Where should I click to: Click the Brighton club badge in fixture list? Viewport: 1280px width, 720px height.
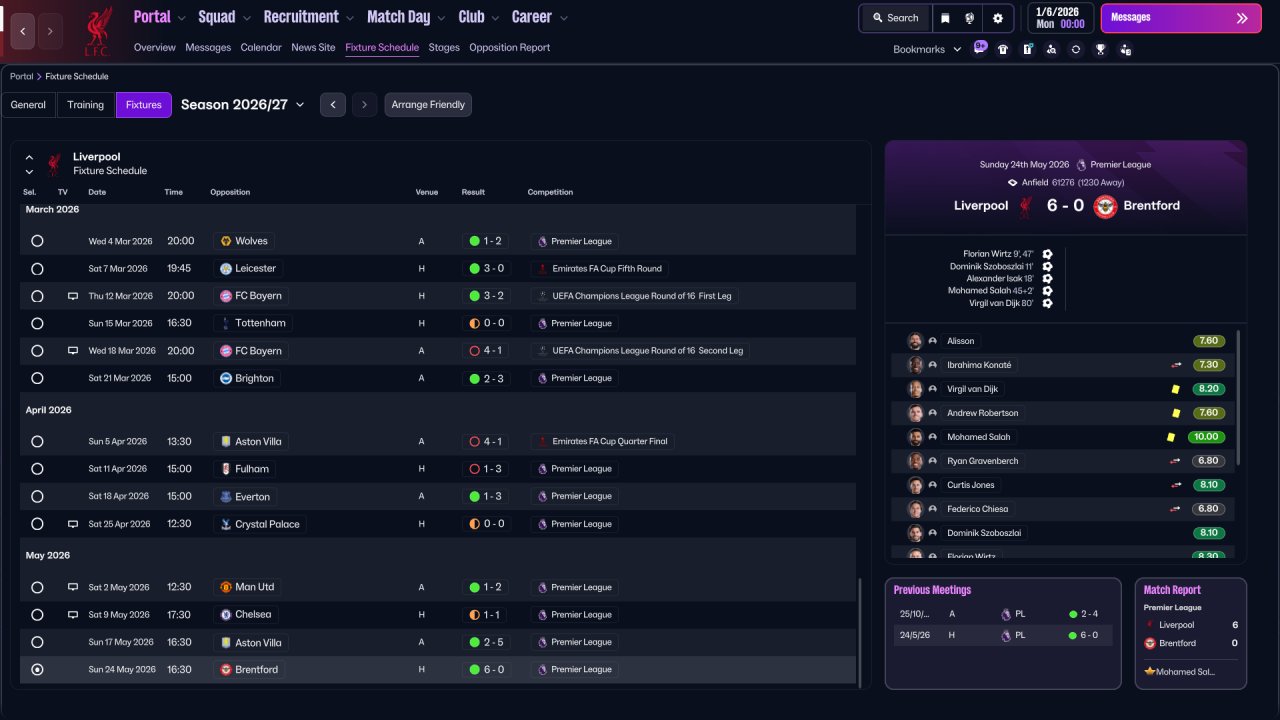[x=225, y=378]
